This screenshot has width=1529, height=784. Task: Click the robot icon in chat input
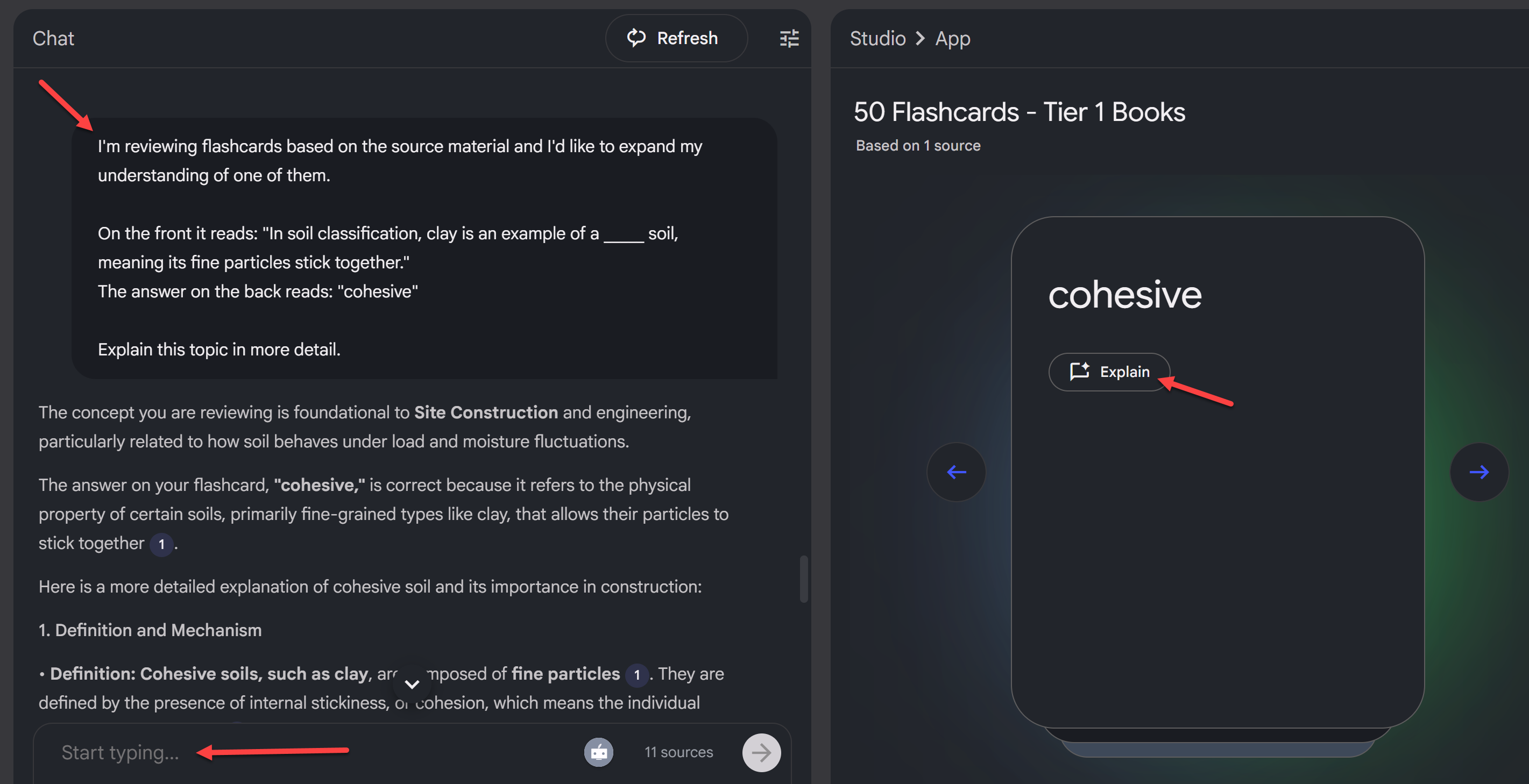pyautogui.click(x=598, y=752)
